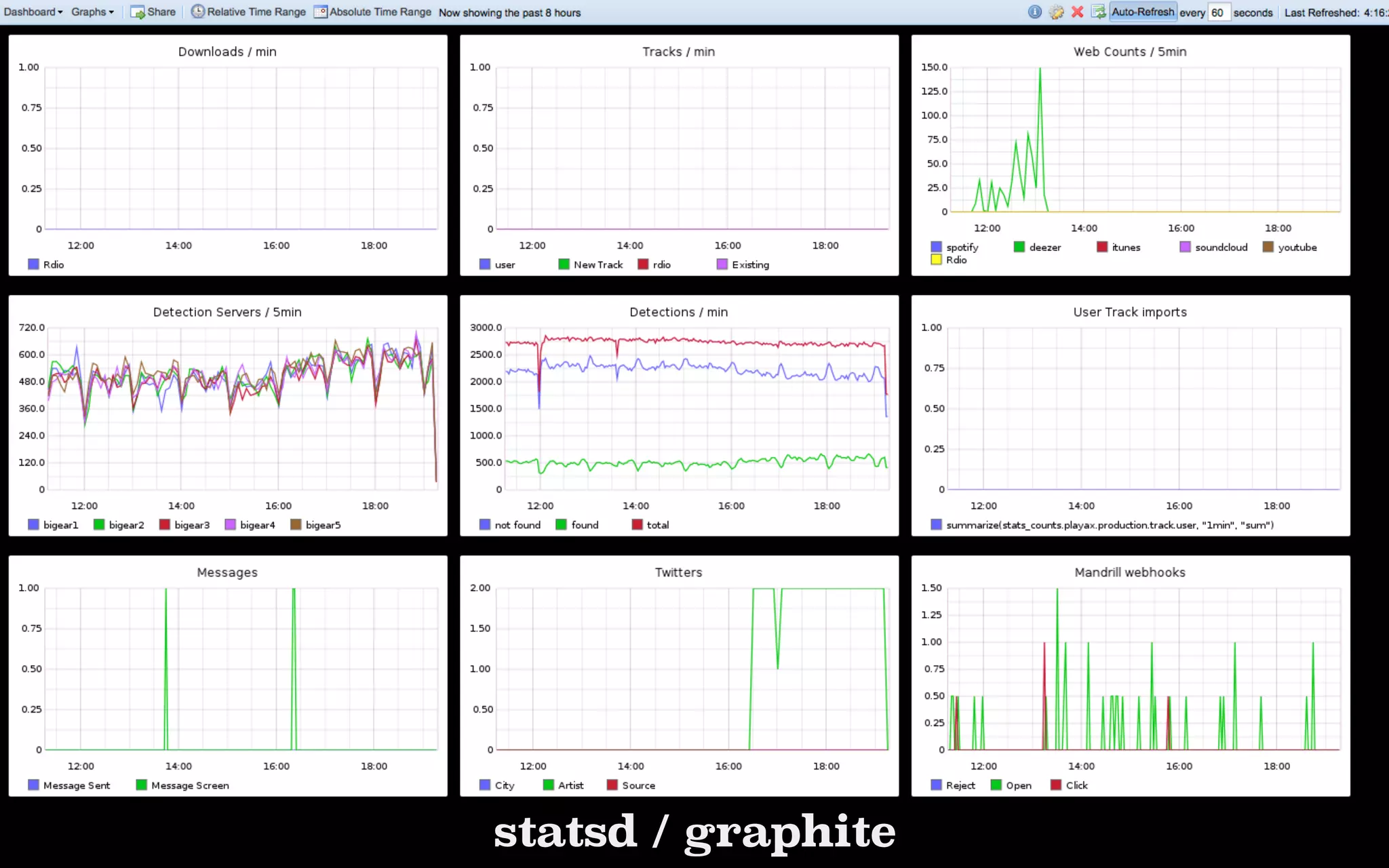Expand the Graphs dropdown menu
1389x868 pixels.
click(x=92, y=12)
